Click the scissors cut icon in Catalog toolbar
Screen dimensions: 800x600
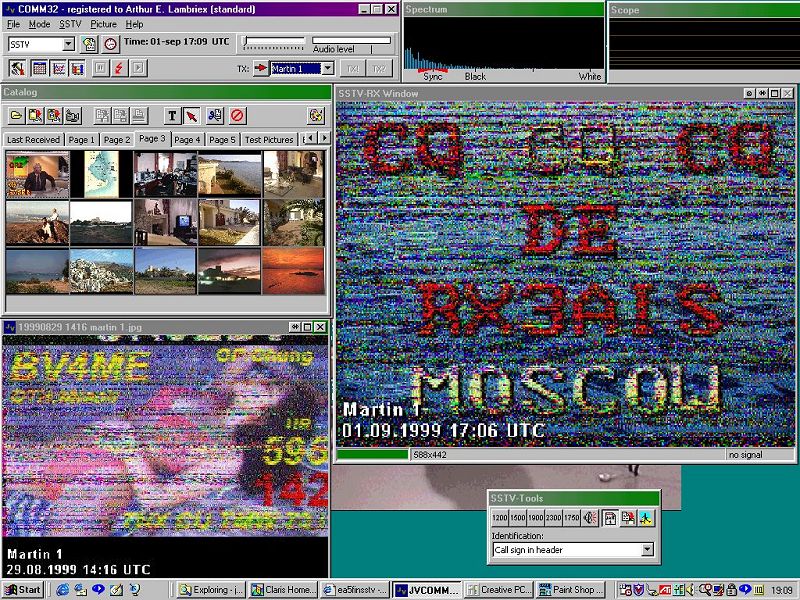pos(215,115)
